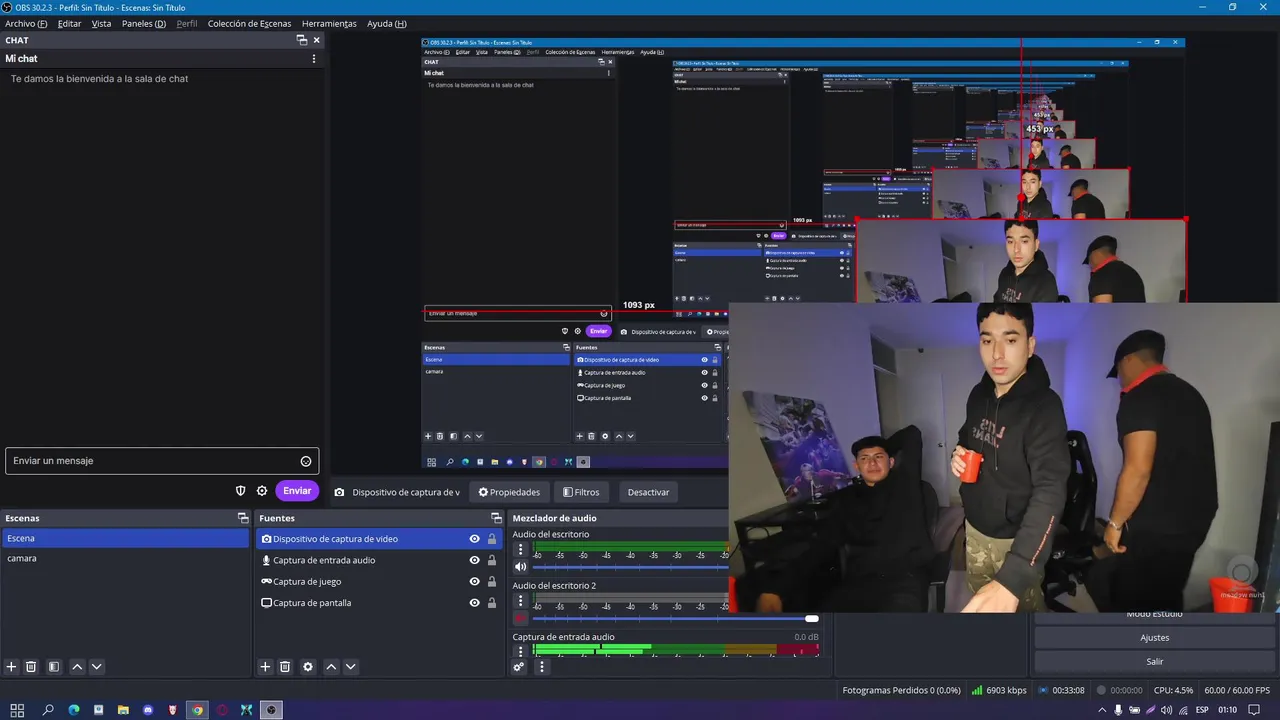Add a new source in Fuentes

coord(265,667)
